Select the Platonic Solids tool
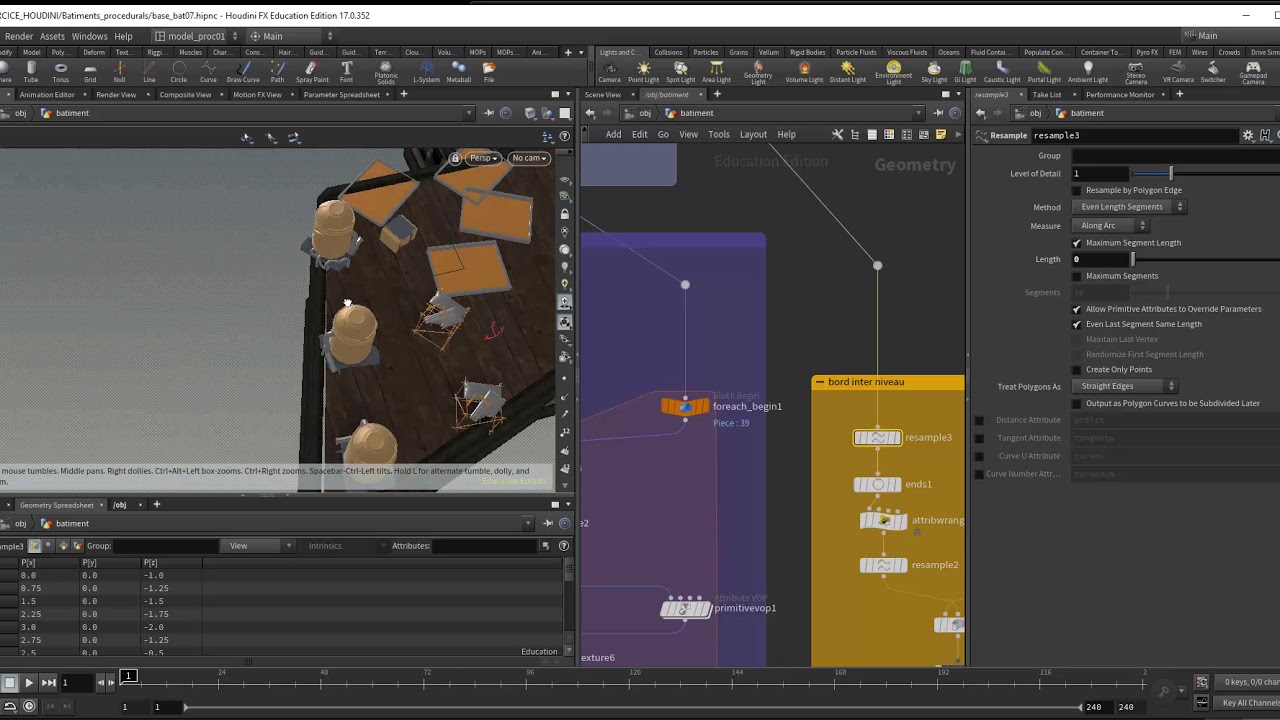Viewport: 1280px width, 720px height. (386, 73)
